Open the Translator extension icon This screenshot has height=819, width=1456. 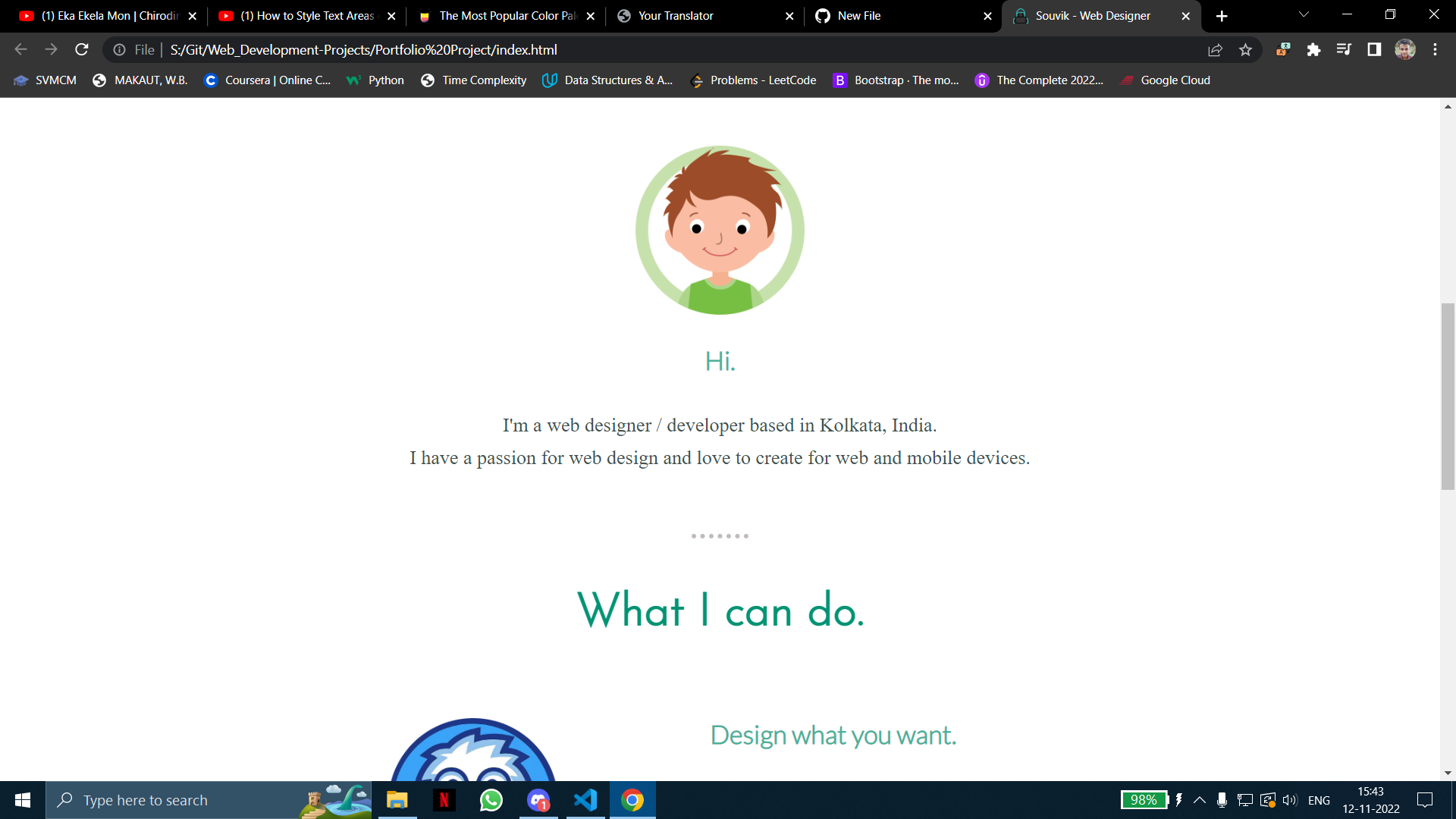(1282, 49)
